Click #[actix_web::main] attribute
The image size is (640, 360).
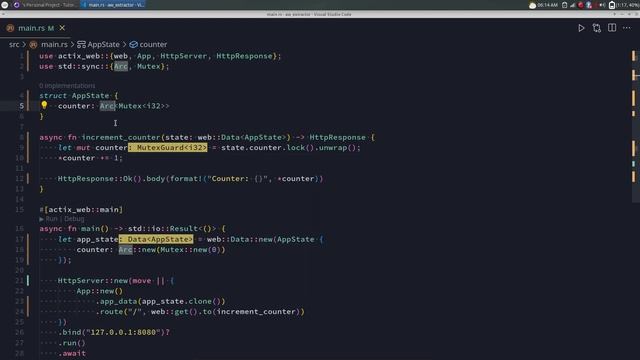click(81, 209)
